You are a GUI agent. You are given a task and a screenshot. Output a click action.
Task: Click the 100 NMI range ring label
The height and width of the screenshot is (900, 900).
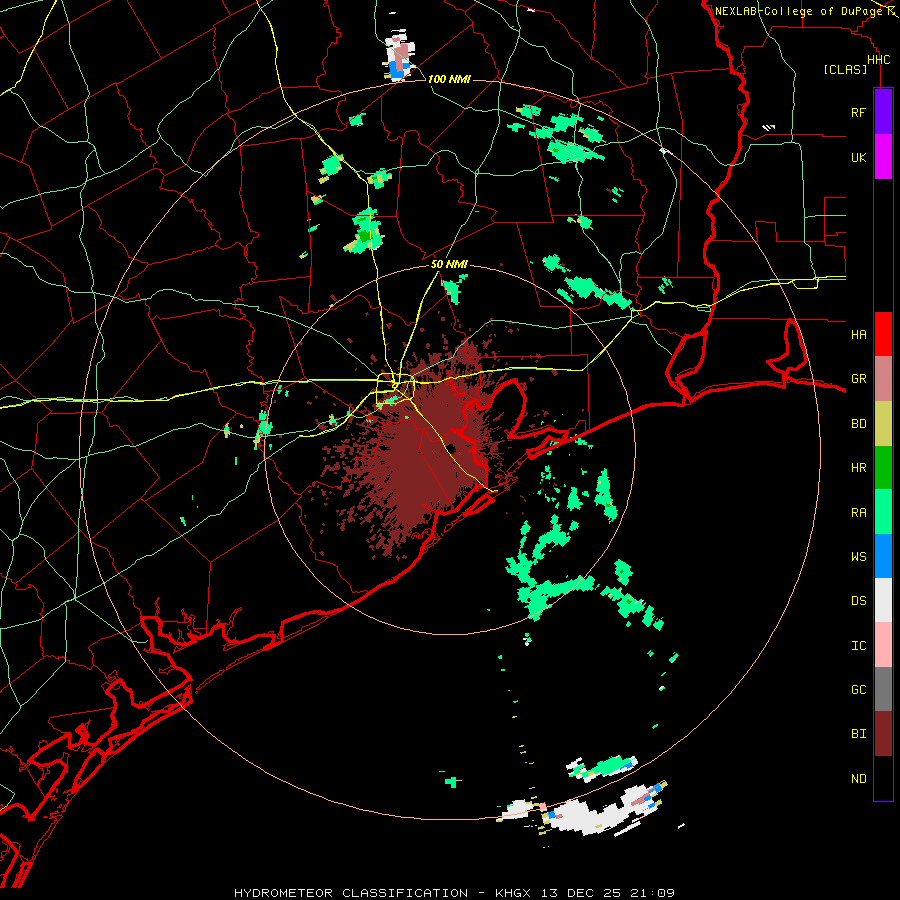(449, 79)
